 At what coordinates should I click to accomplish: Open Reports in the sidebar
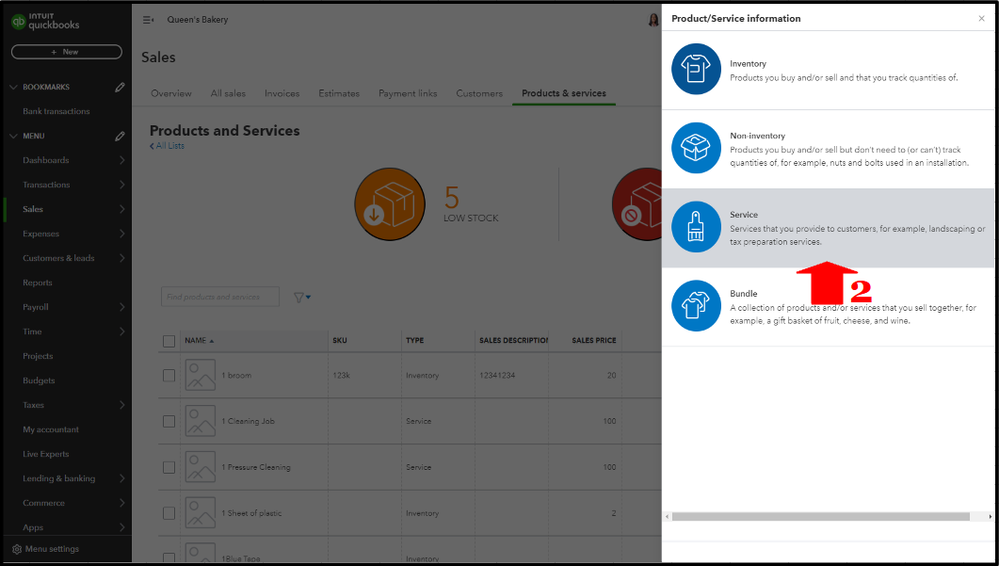tap(38, 283)
